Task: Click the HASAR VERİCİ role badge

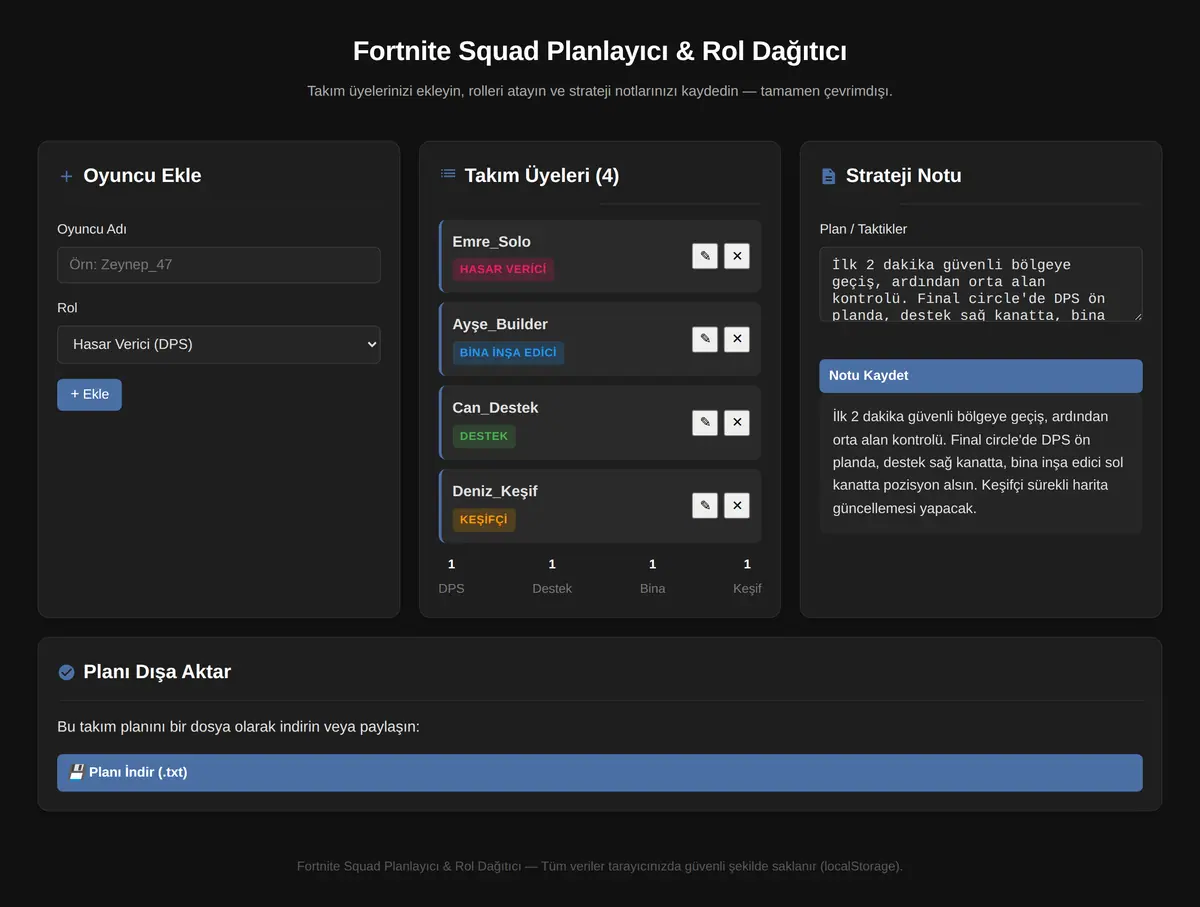Action: 503,269
